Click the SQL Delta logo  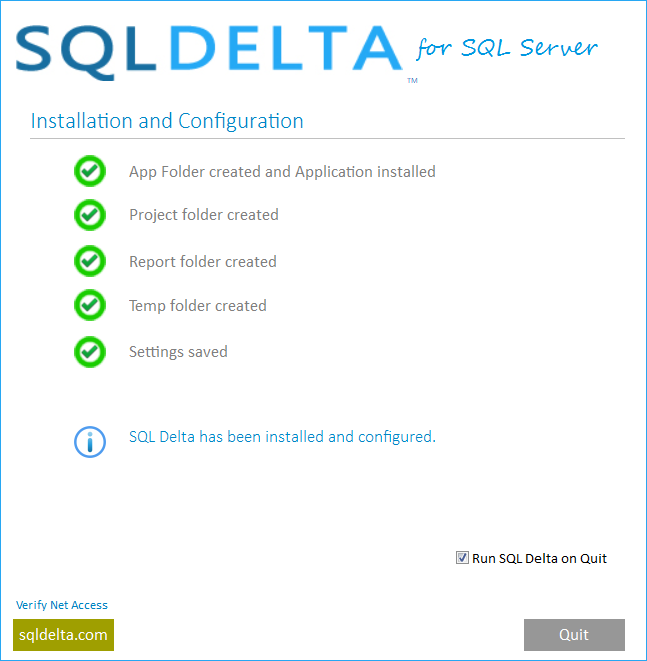pos(208,49)
